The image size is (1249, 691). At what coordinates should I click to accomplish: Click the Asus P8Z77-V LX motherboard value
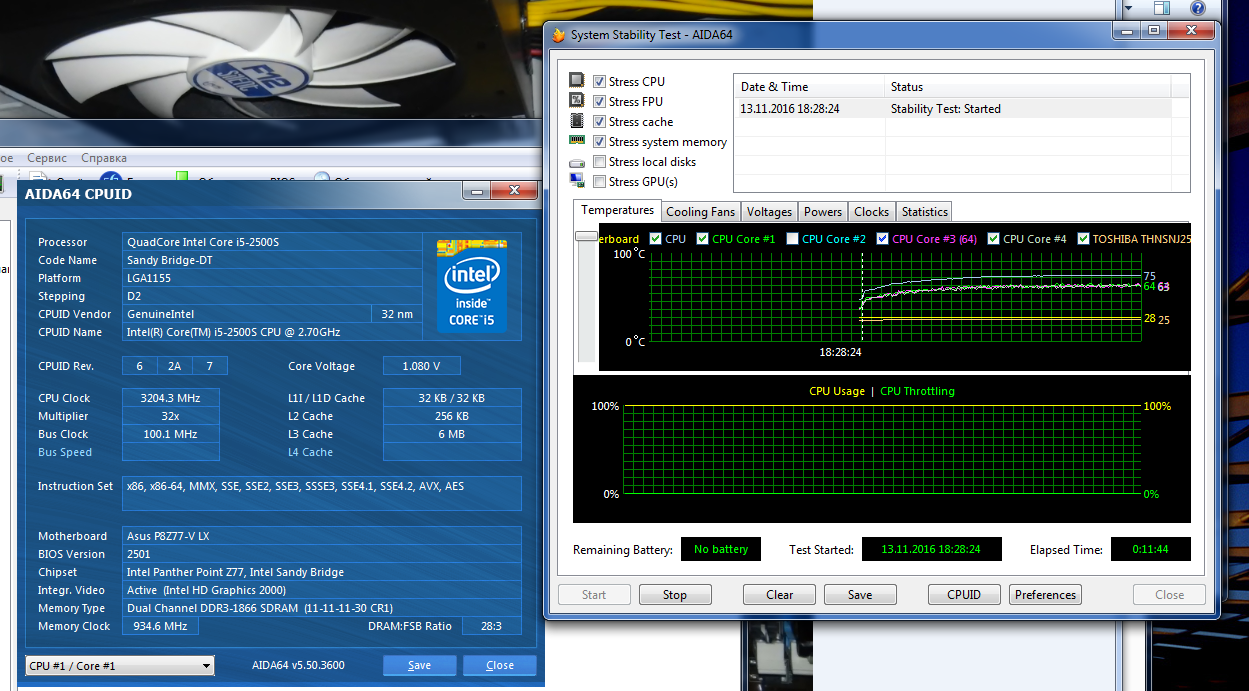point(322,536)
